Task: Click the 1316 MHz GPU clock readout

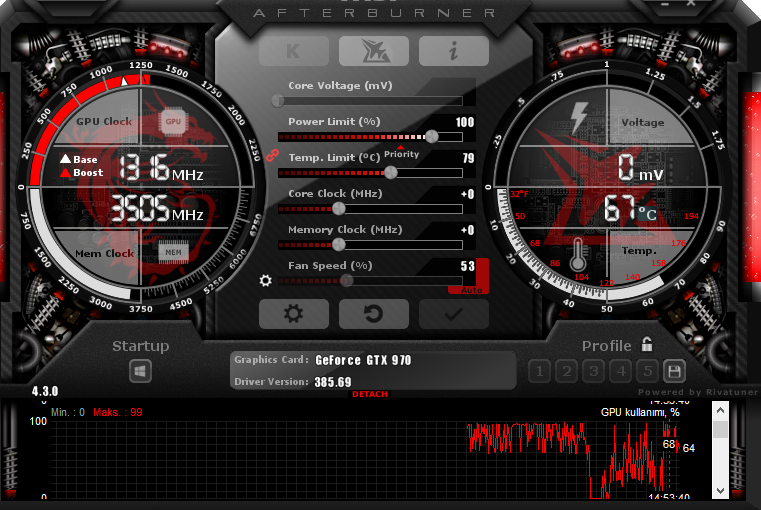Action: click(x=161, y=168)
